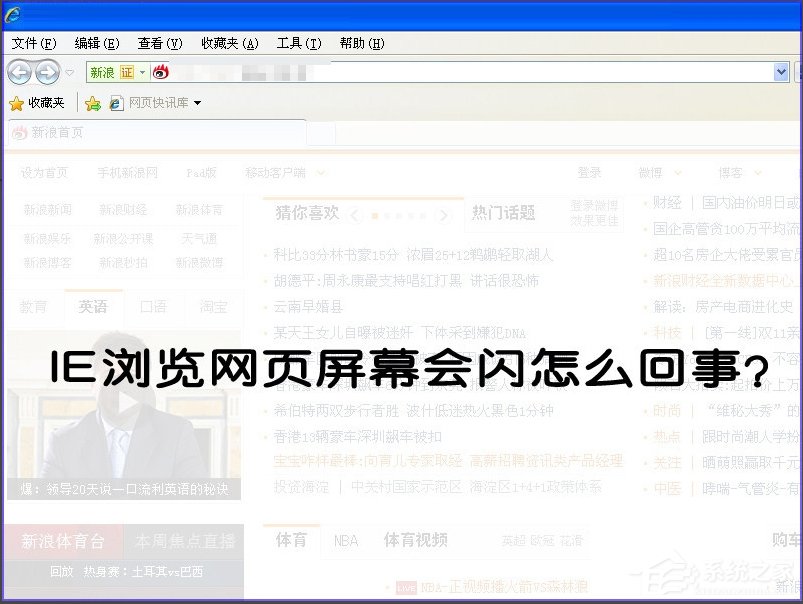The image size is (803, 604).
Task: Switch to the 英语 tab
Action: click(x=94, y=307)
